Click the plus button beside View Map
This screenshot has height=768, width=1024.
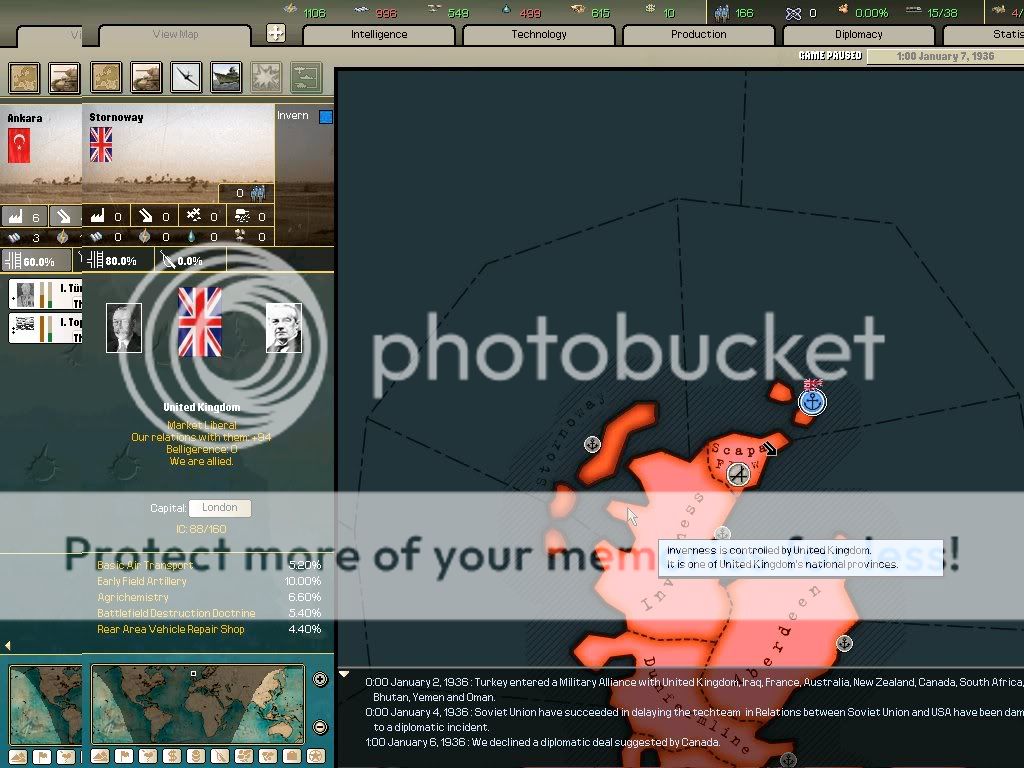[x=276, y=33]
